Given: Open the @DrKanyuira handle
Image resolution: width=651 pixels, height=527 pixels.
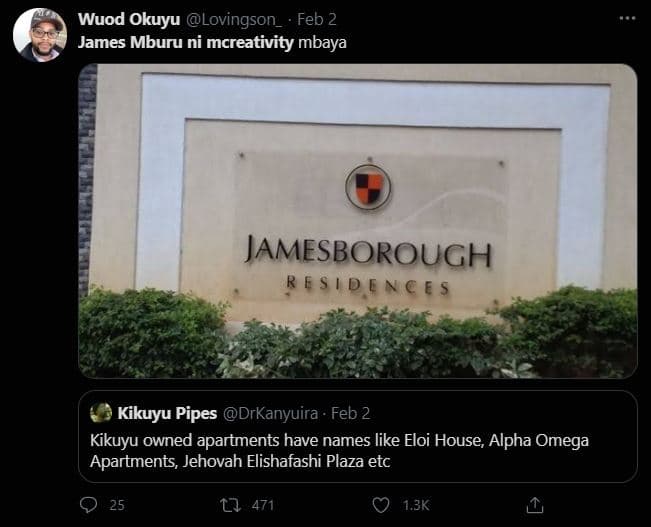Looking at the screenshot, I should (x=270, y=413).
